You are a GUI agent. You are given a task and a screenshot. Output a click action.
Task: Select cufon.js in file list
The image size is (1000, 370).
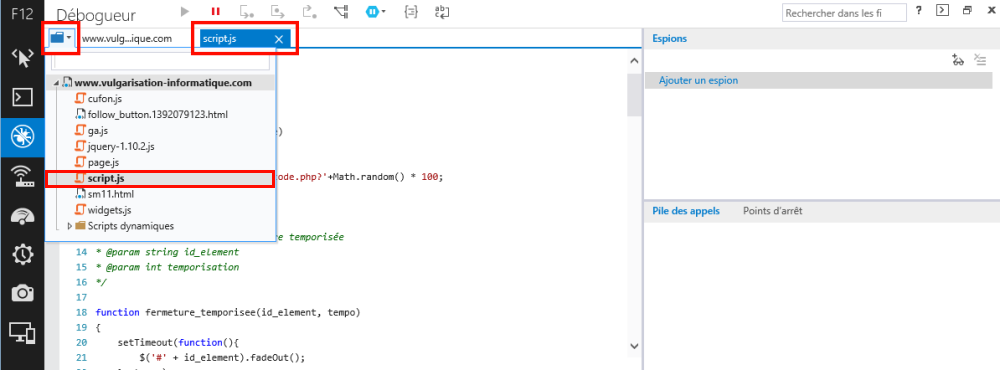pyautogui.click(x=105, y=98)
